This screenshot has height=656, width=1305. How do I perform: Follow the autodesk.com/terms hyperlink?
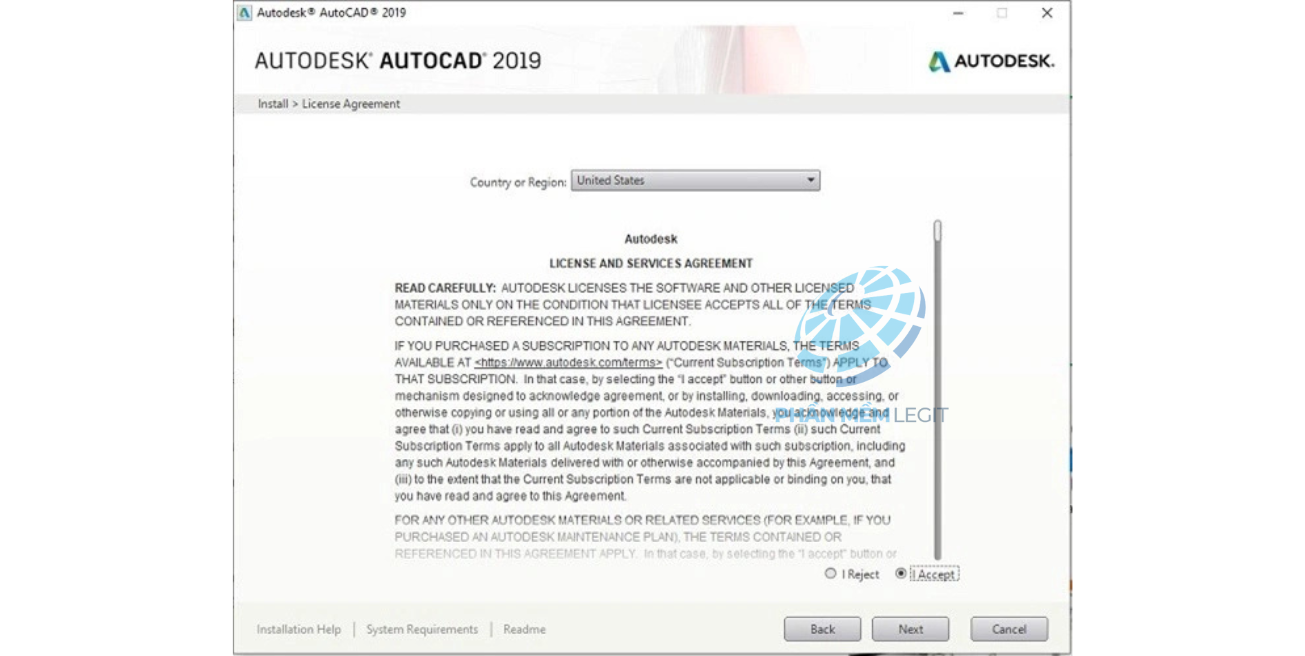pyautogui.click(x=568, y=363)
